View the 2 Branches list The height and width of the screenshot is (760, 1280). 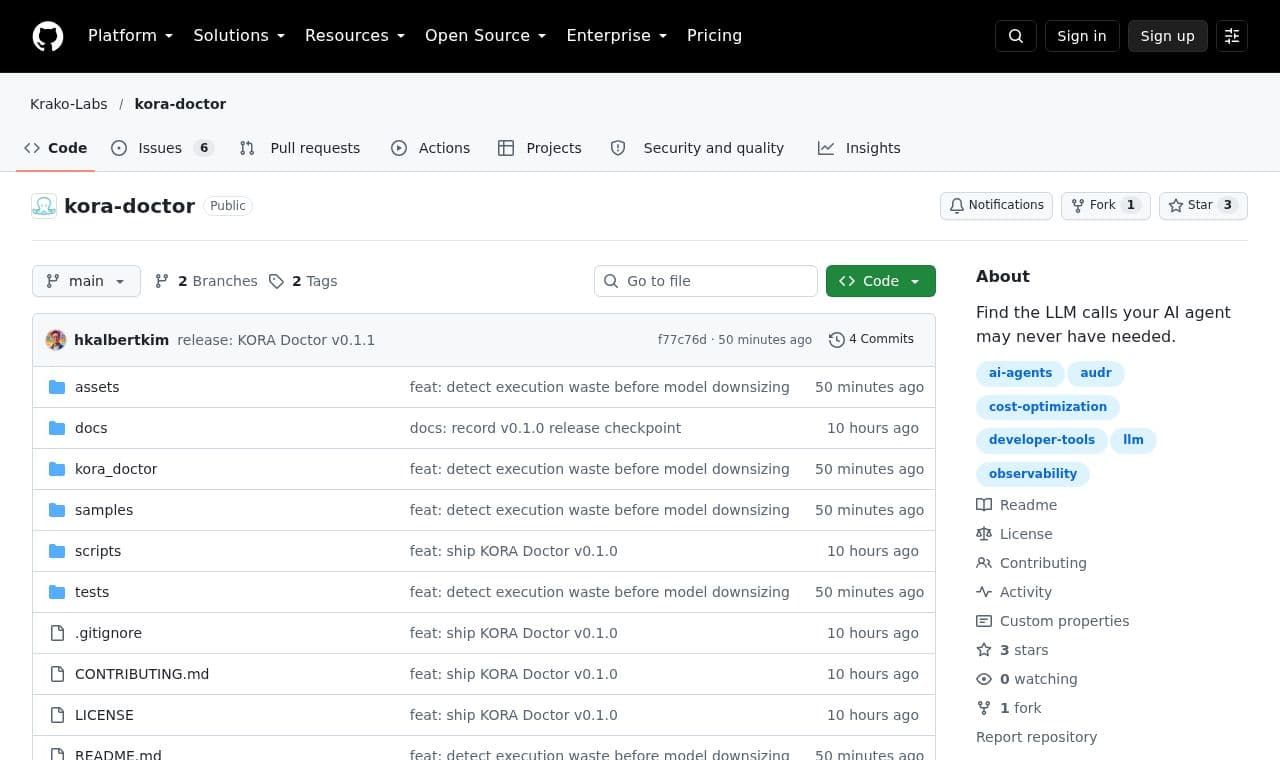pyautogui.click(x=206, y=281)
